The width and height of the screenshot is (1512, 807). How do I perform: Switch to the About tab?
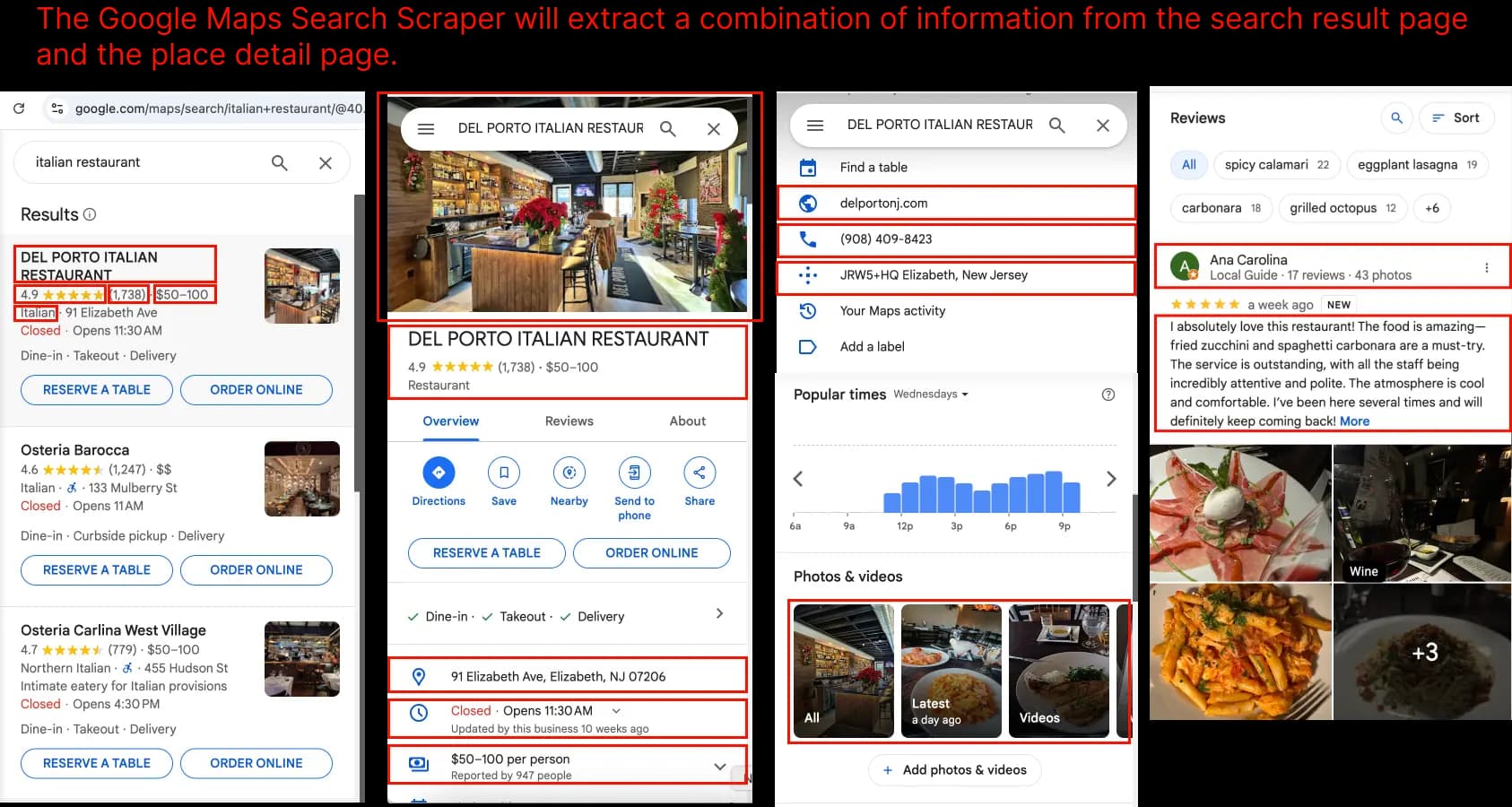click(x=688, y=421)
